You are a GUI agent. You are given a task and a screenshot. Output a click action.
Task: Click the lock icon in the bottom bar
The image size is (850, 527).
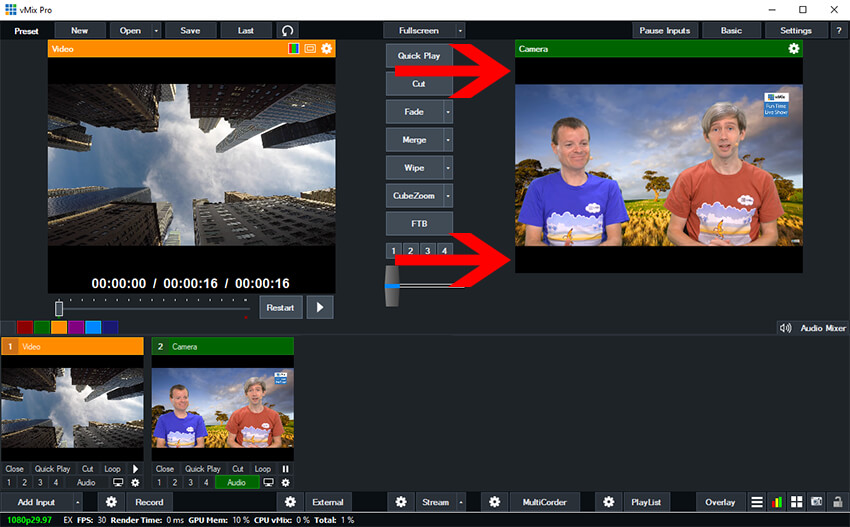click(836, 502)
